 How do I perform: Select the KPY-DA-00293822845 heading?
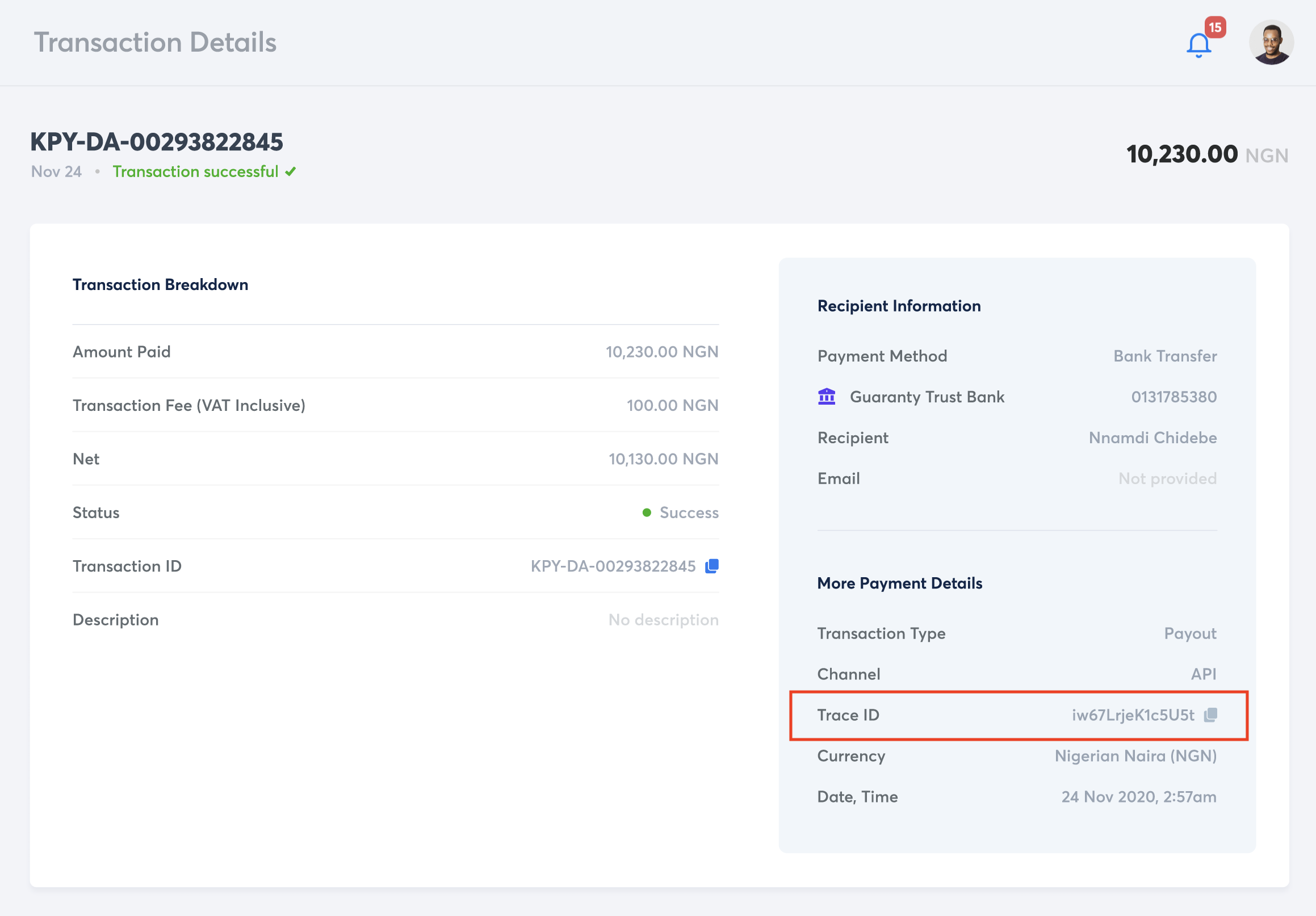[x=157, y=141]
